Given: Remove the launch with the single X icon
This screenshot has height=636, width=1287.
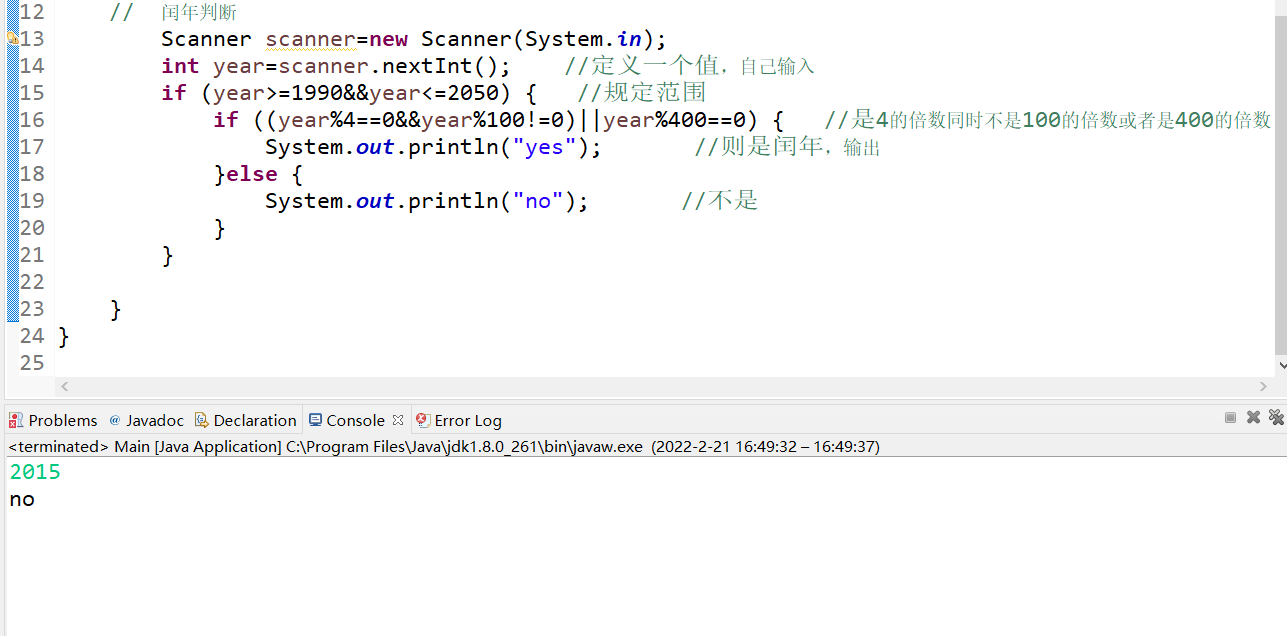Looking at the screenshot, I should [1253, 418].
